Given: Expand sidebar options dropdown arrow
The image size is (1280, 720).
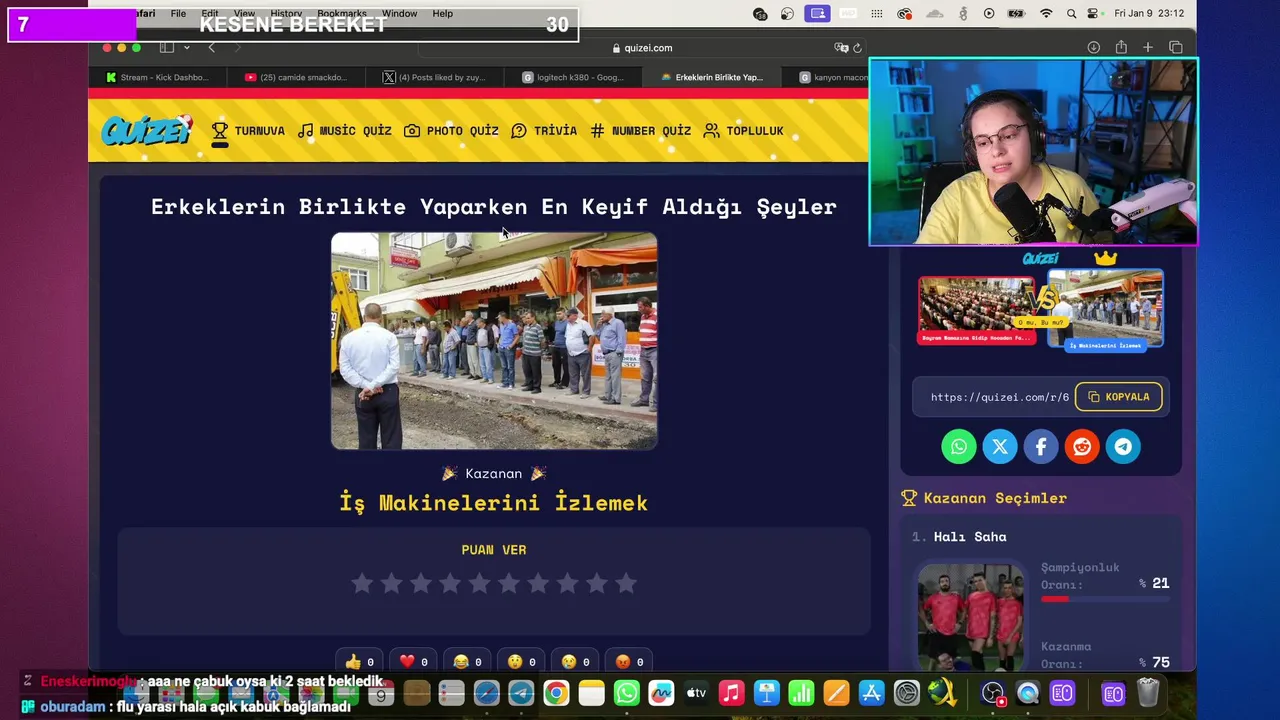Looking at the screenshot, I should [186, 48].
